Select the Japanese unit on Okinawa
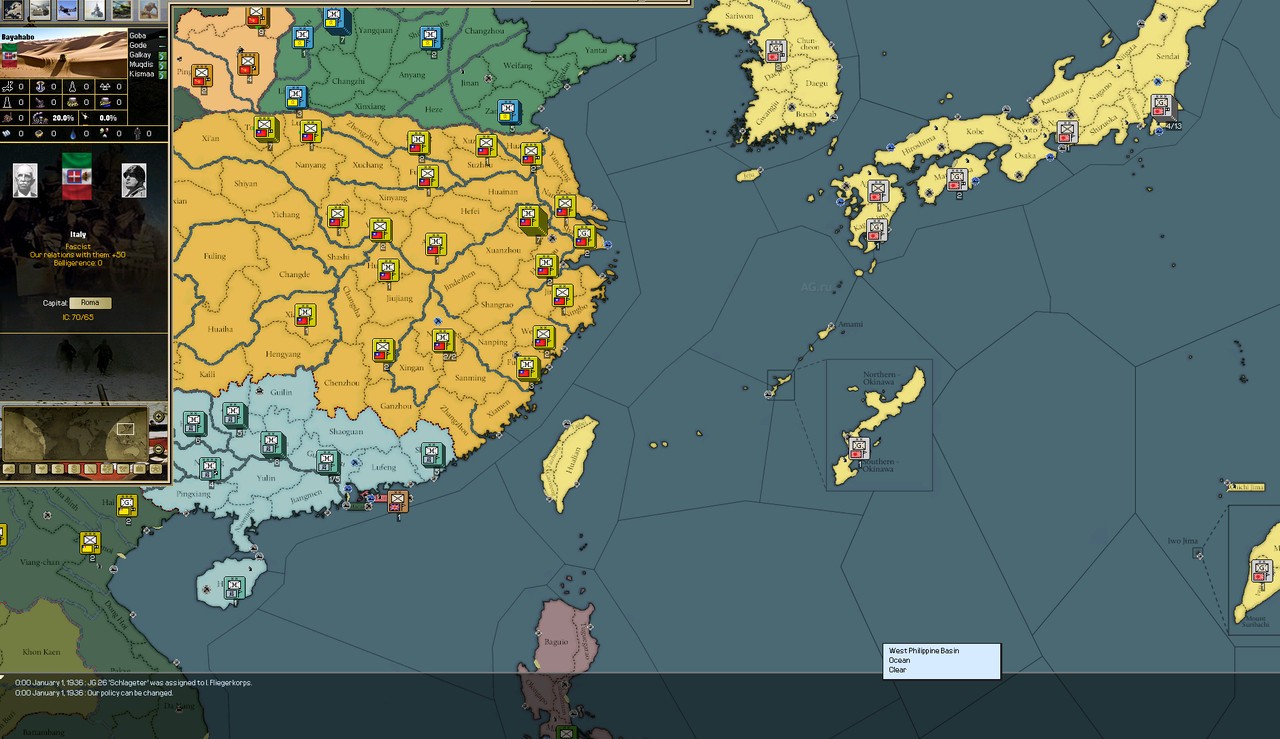1280x739 pixels. pos(857,447)
